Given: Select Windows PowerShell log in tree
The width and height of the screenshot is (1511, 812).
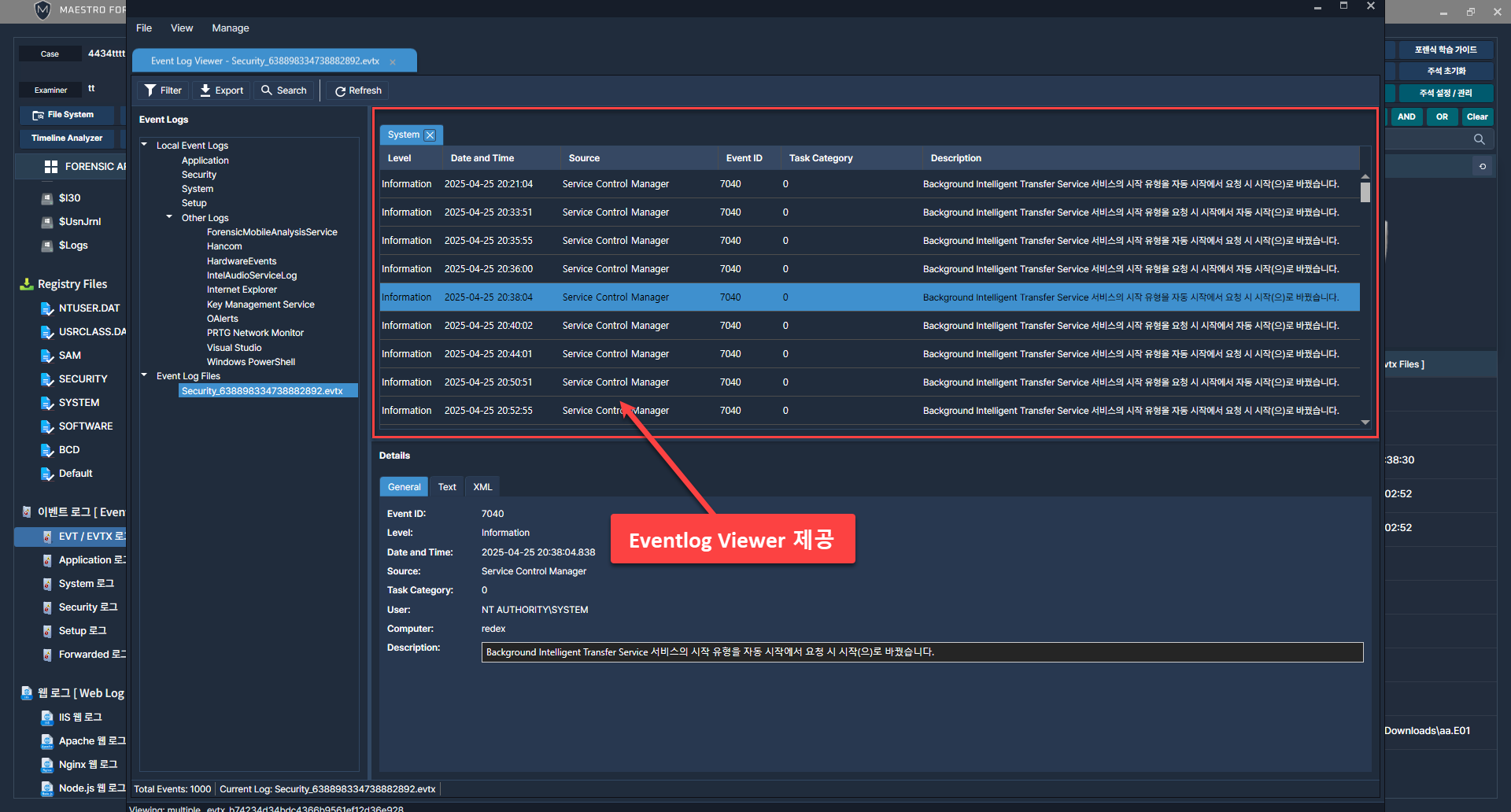Looking at the screenshot, I should 250,362.
